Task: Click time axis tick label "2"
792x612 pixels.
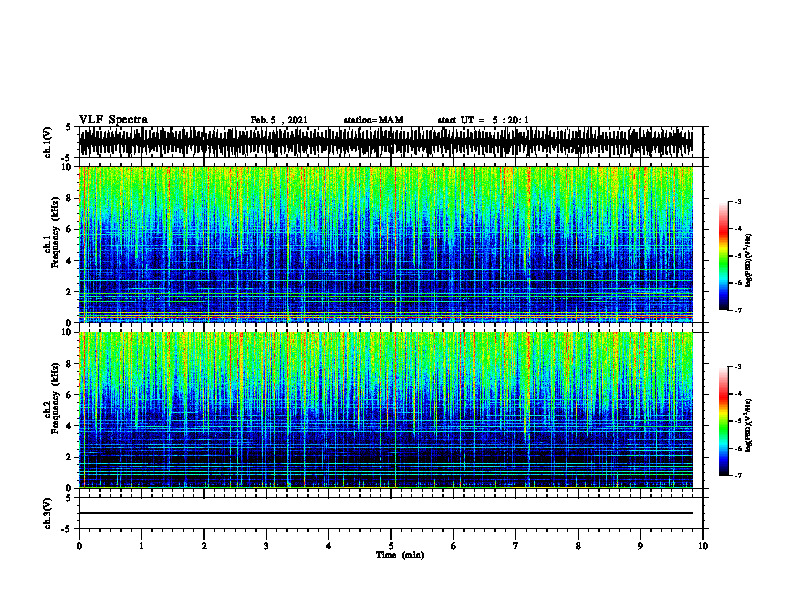Action: (204, 546)
